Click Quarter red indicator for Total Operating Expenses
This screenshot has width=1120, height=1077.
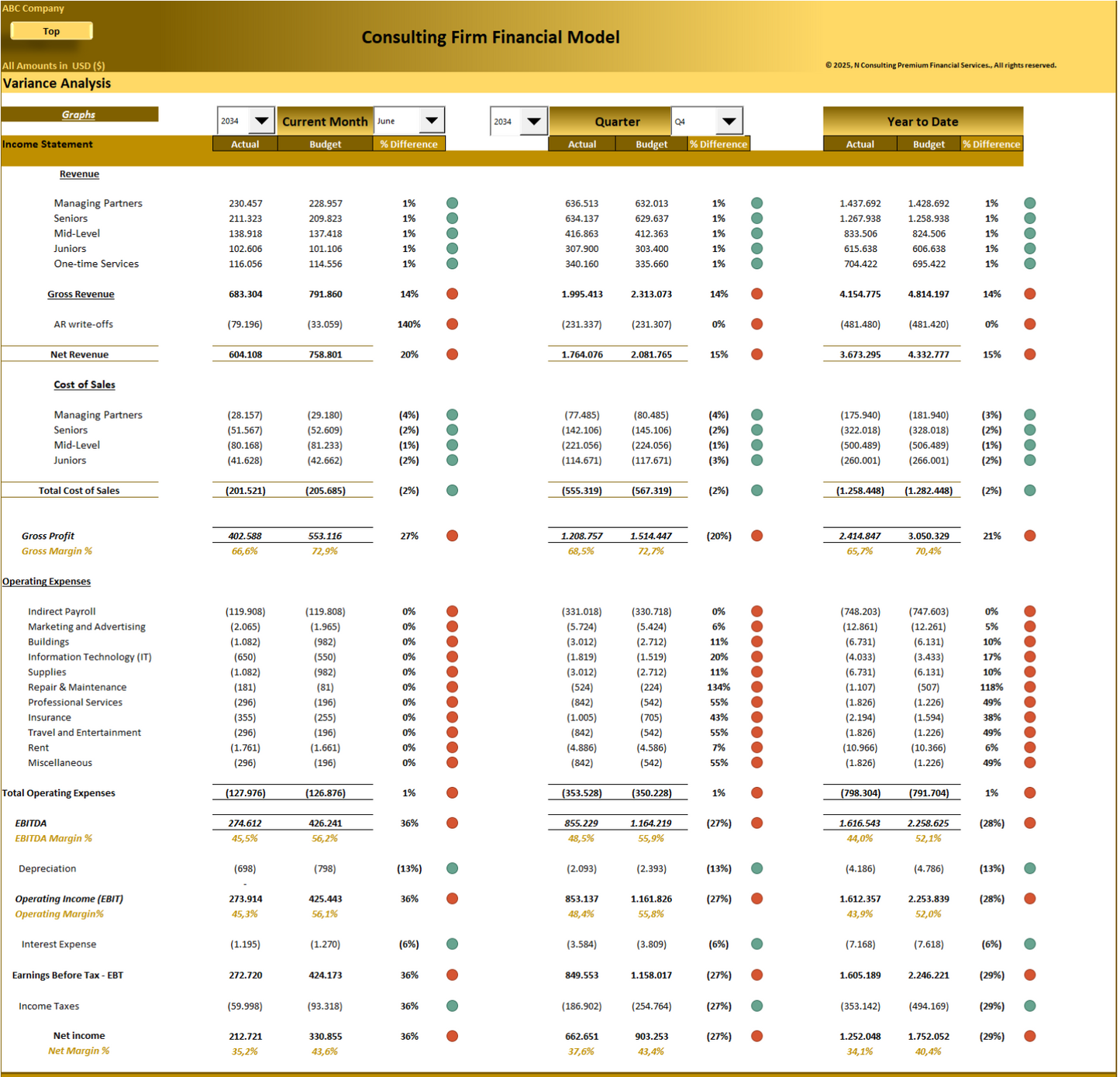pos(757,792)
